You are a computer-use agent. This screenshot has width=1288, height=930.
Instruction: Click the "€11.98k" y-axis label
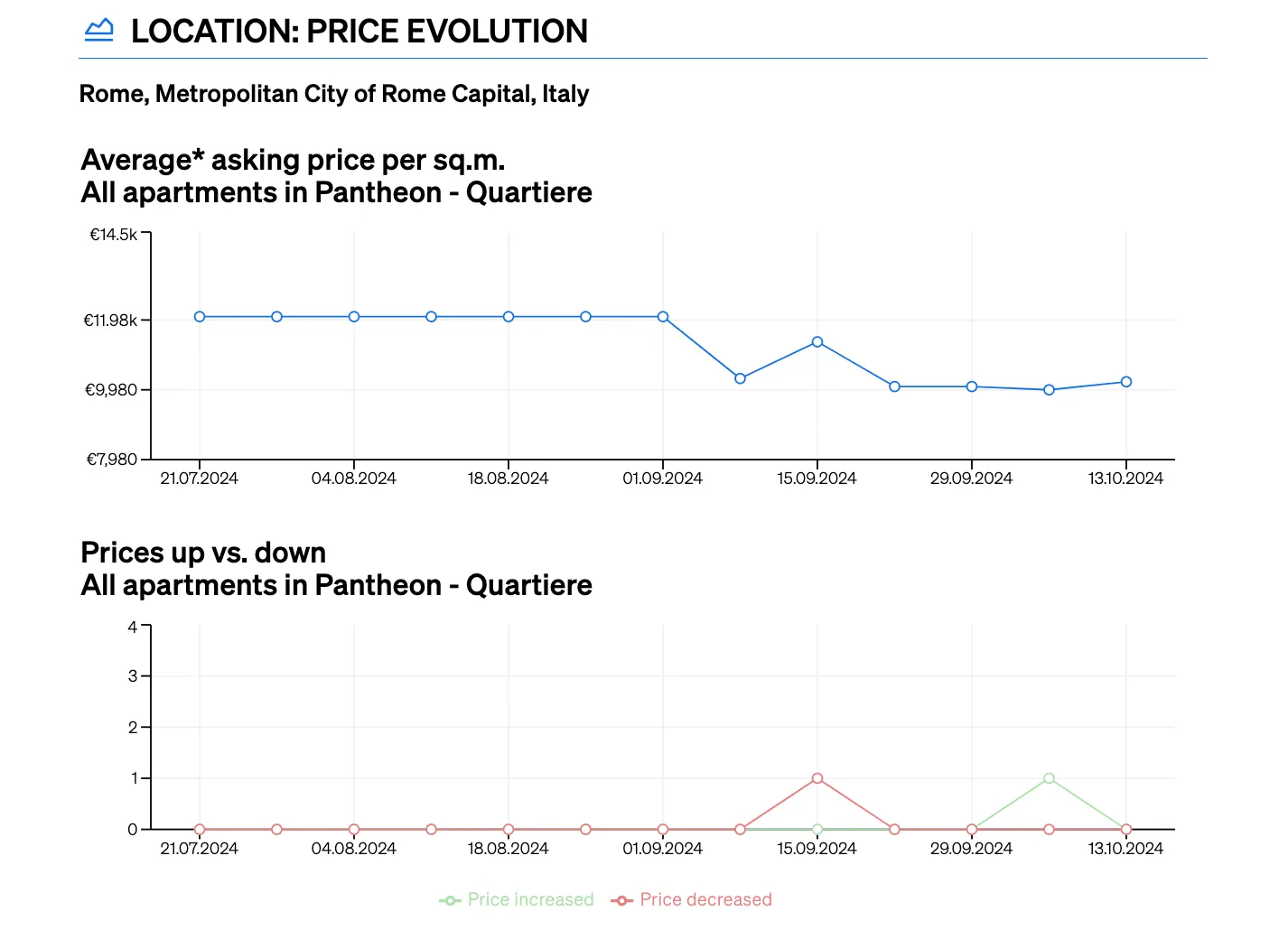(x=110, y=321)
